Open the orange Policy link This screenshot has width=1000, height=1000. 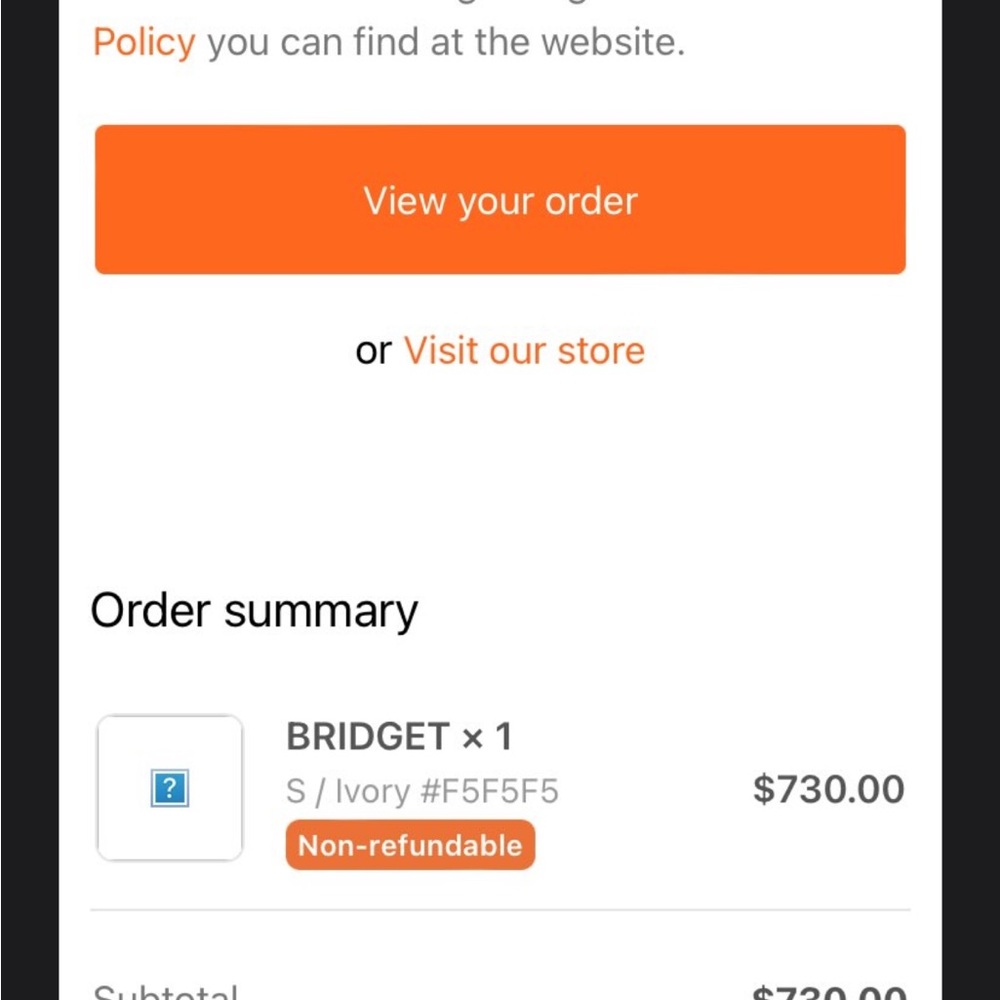click(x=144, y=42)
